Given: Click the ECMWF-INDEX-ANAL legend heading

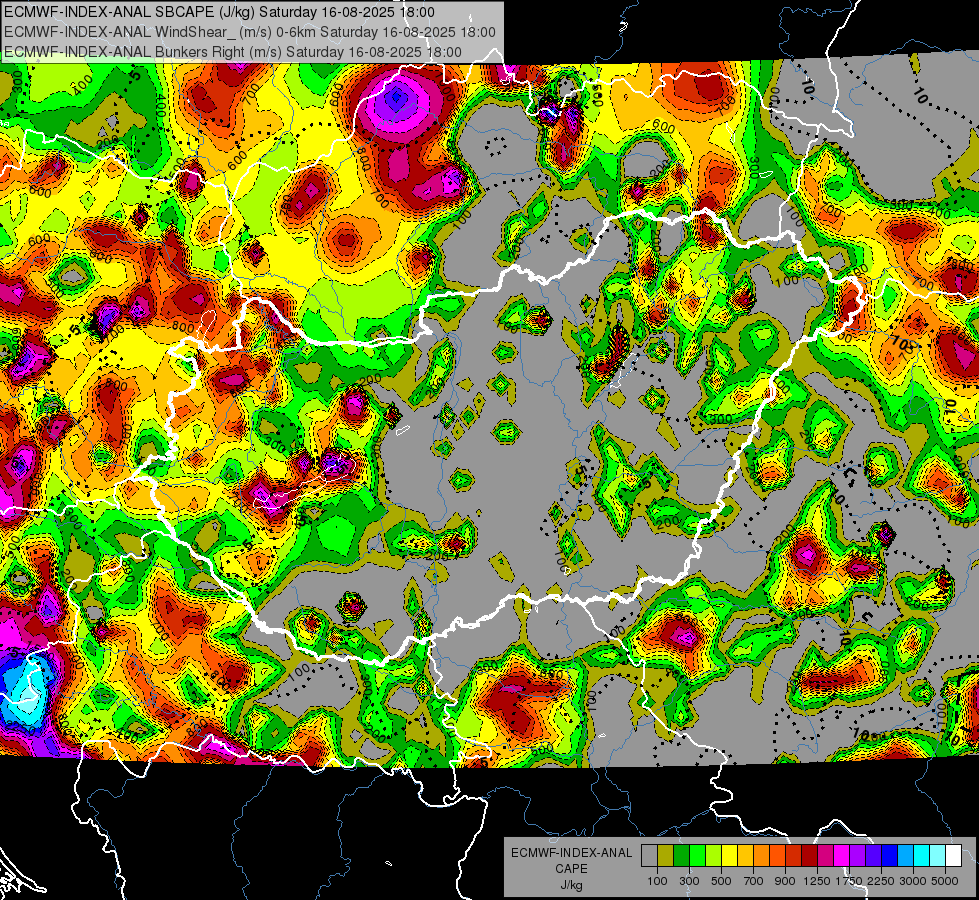Looking at the screenshot, I should [x=571, y=853].
